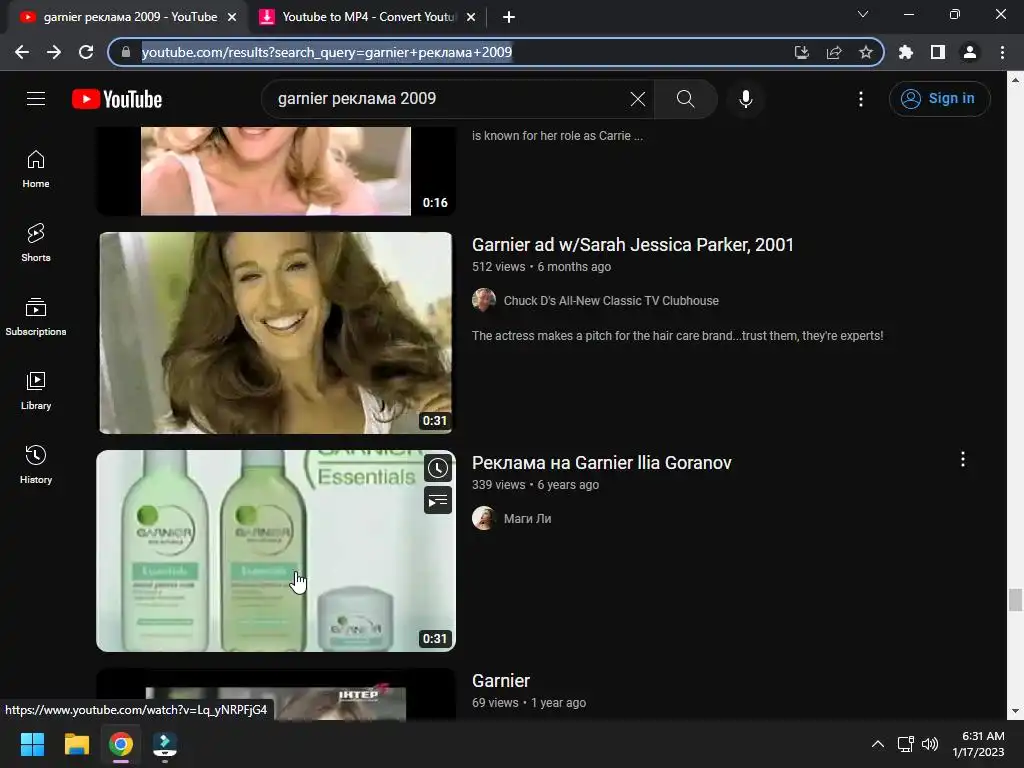Click the install app icon in address bar
The height and width of the screenshot is (768, 1024).
click(801, 52)
